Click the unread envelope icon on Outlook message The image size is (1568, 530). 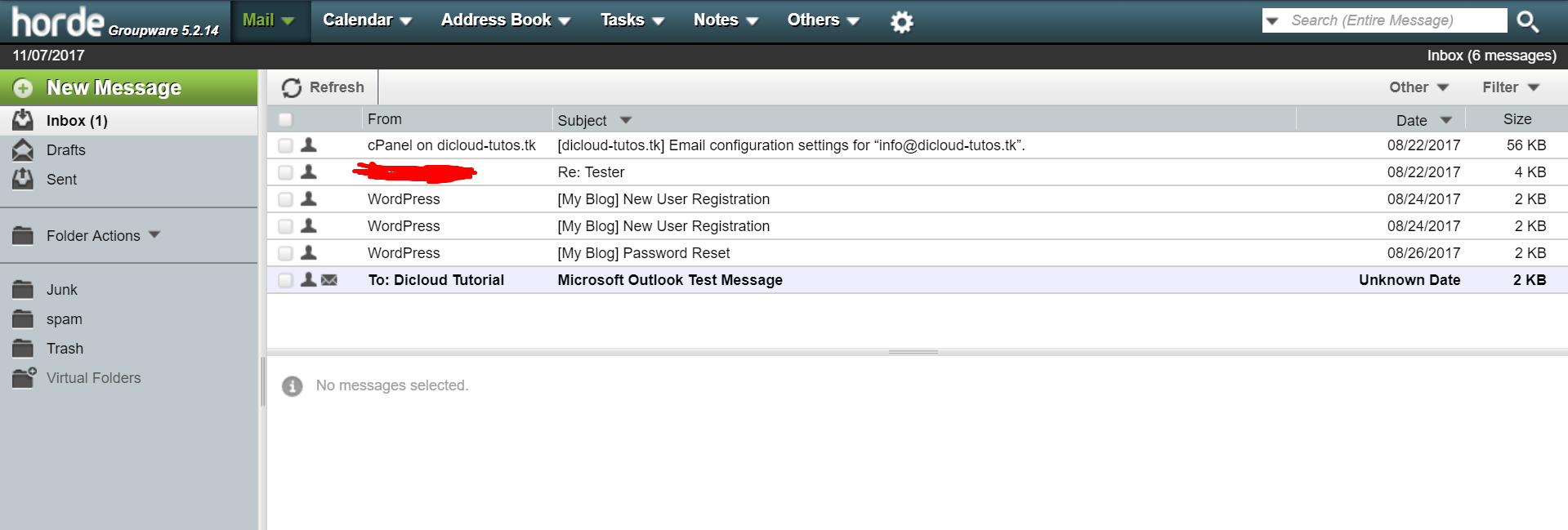[329, 280]
